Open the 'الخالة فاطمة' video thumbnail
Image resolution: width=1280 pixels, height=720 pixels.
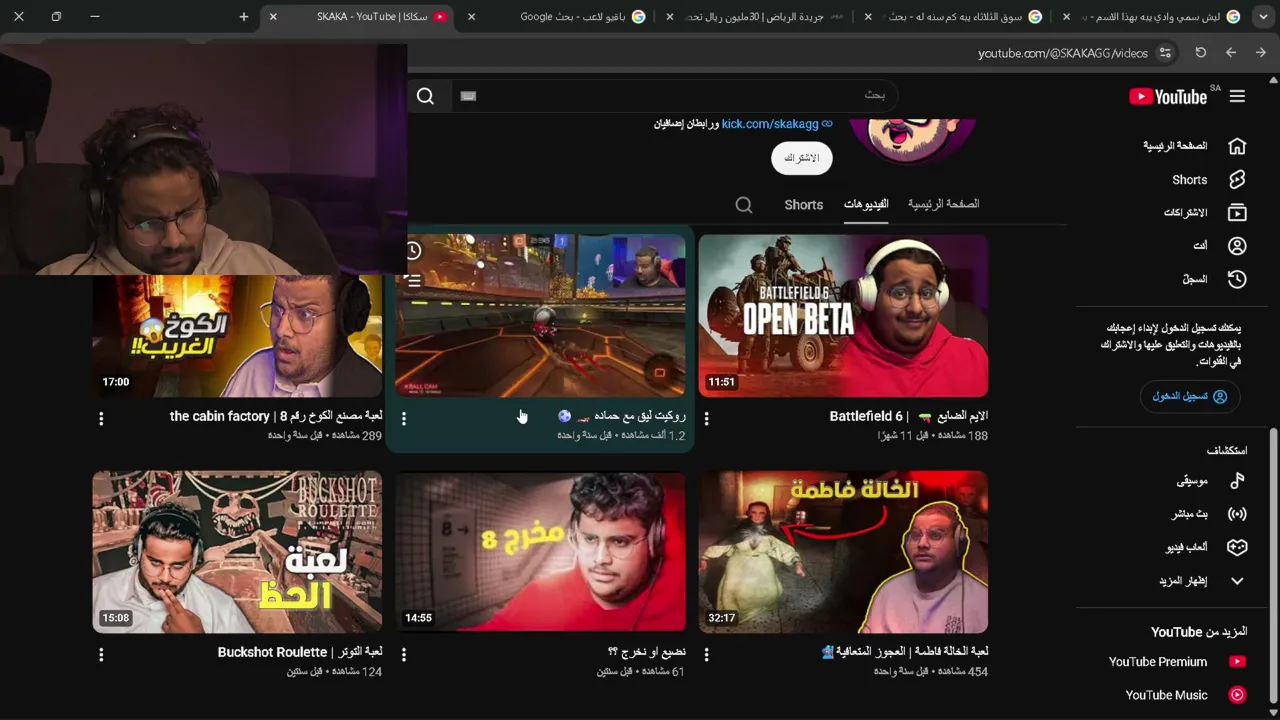tap(843, 552)
